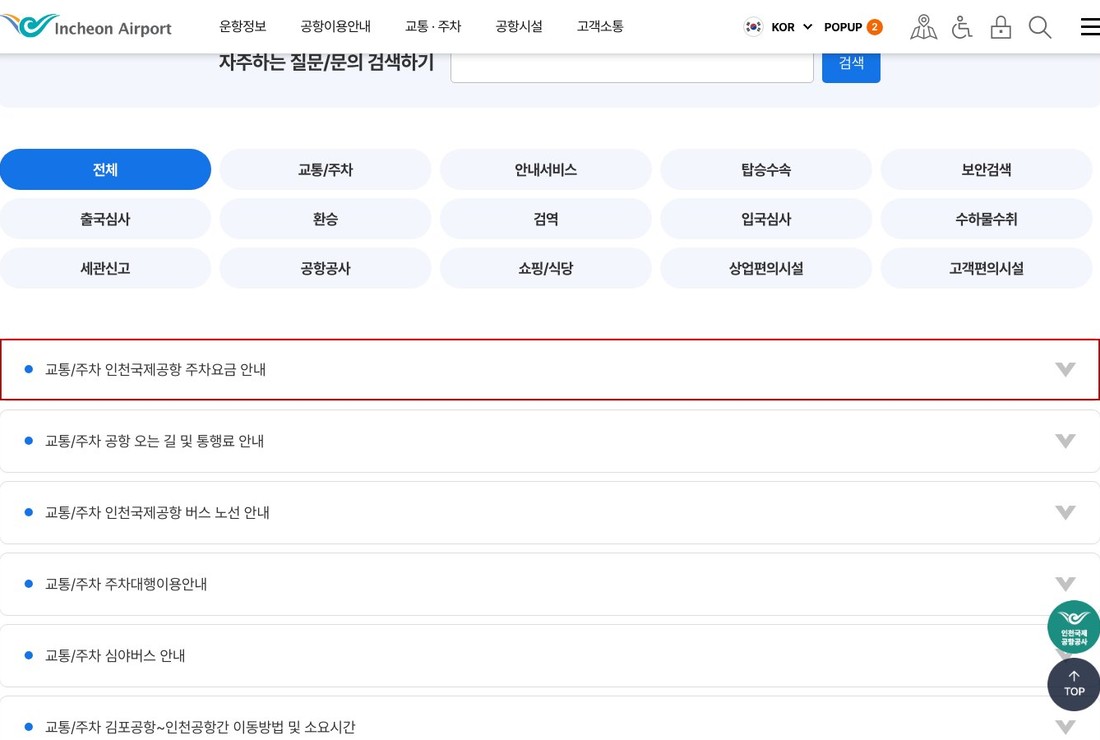Expand arrow for 주차대행이용안내
Screen dimensions: 1100x740
point(1065,584)
